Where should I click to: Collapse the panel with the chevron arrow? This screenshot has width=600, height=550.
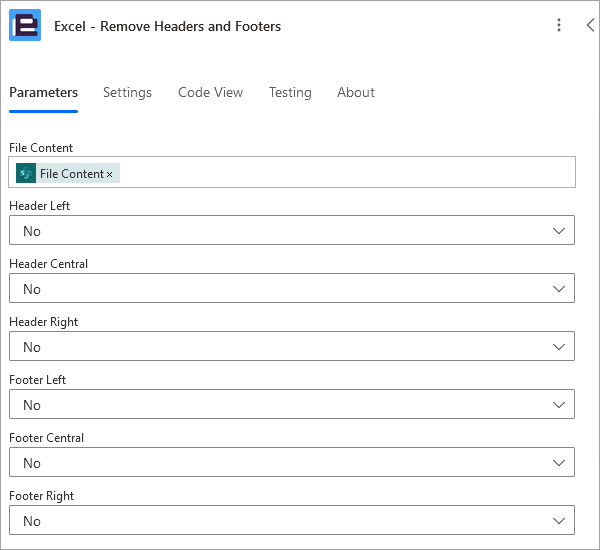(590, 26)
